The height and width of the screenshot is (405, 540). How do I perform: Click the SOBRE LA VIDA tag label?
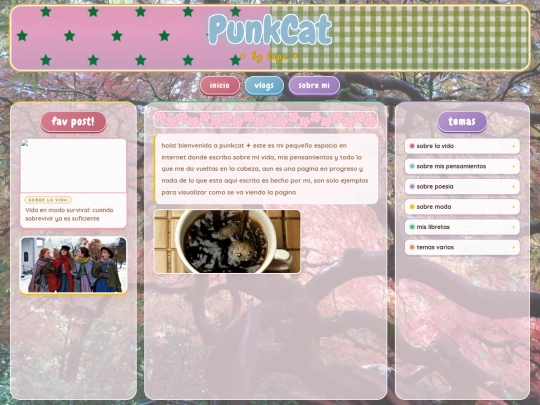48,200
